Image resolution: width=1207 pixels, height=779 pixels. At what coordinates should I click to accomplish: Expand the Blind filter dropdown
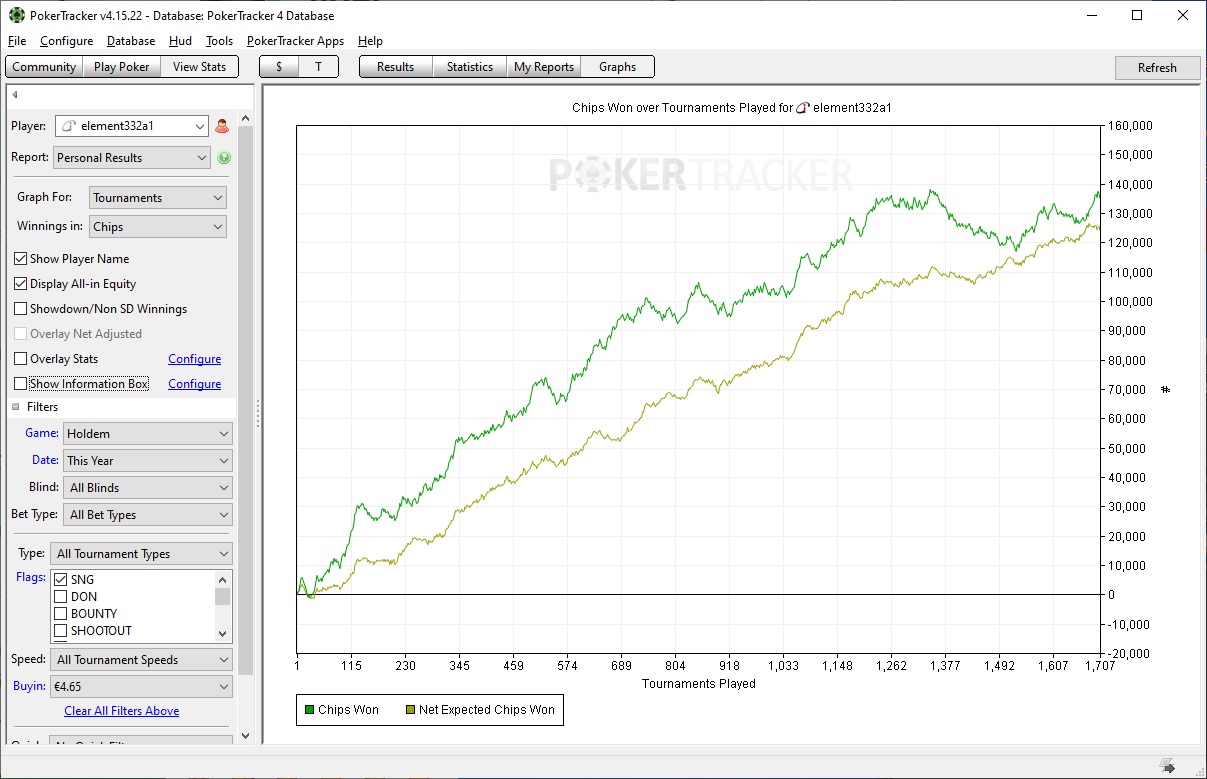(148, 488)
